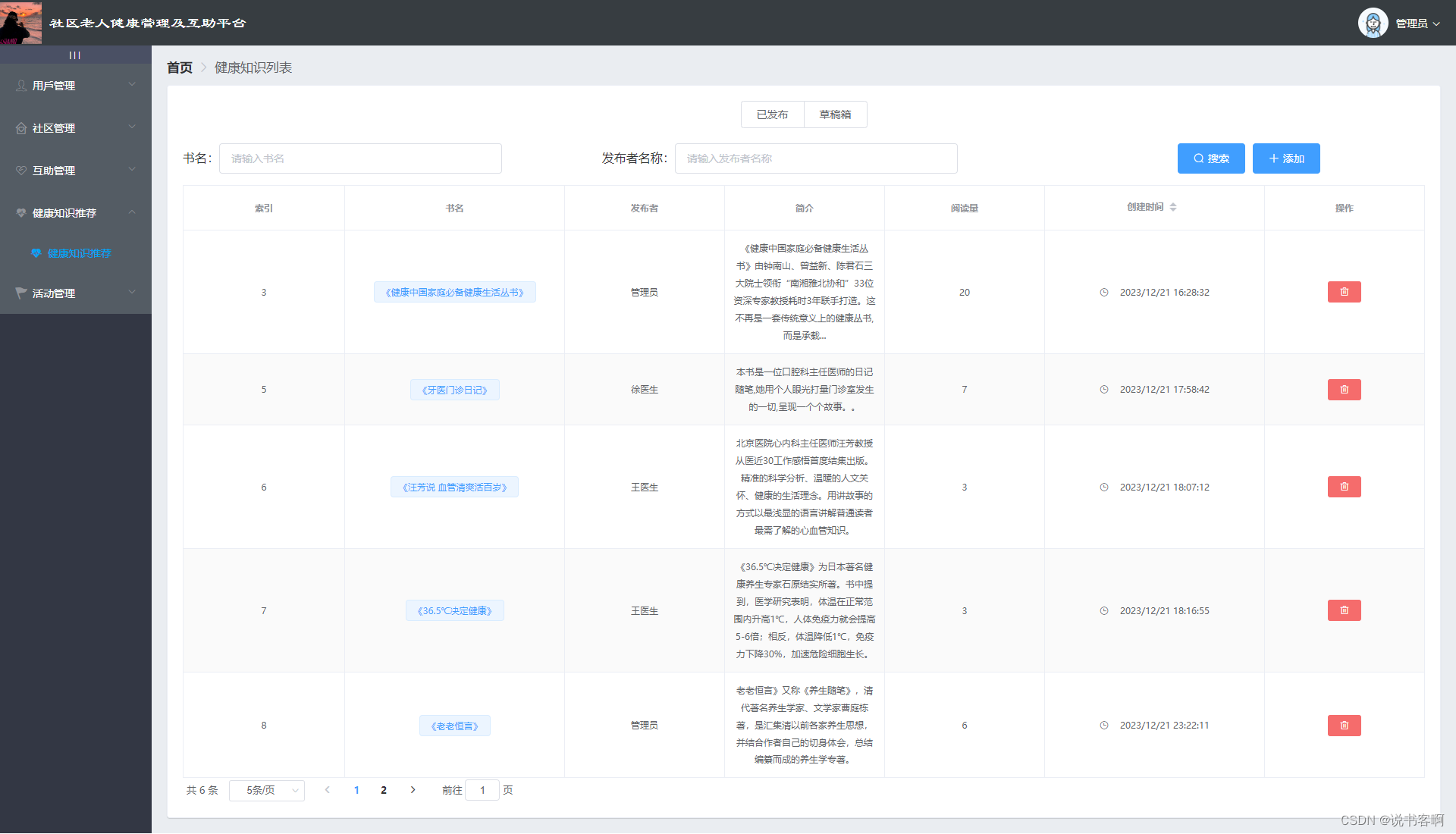Expand the 用户管理 menu
This screenshot has width=1456, height=834.
click(76, 85)
